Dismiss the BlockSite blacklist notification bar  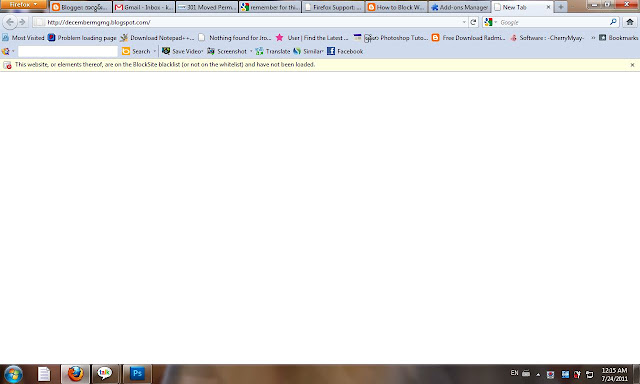632,65
